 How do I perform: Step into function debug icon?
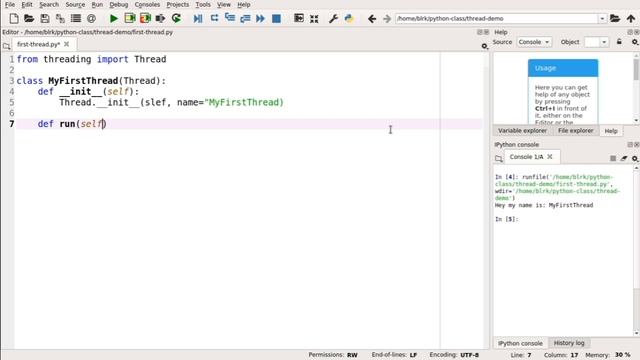pyautogui.click(x=230, y=18)
